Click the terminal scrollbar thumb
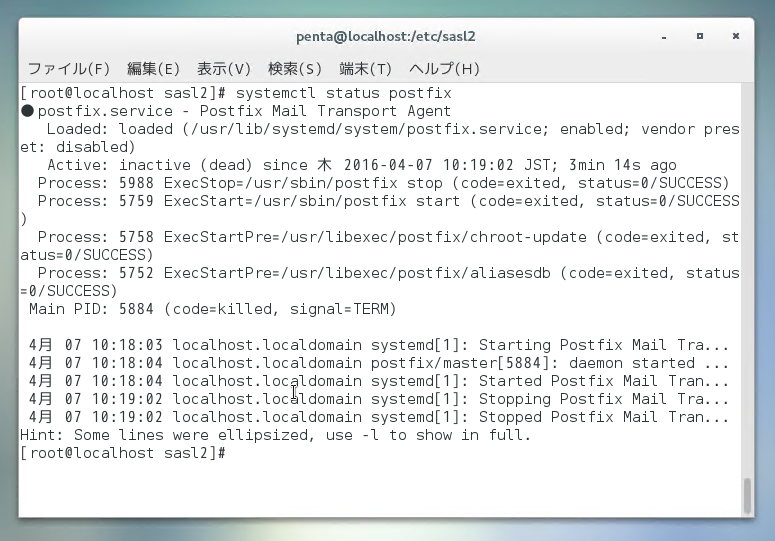775x541 pixels. [746, 494]
